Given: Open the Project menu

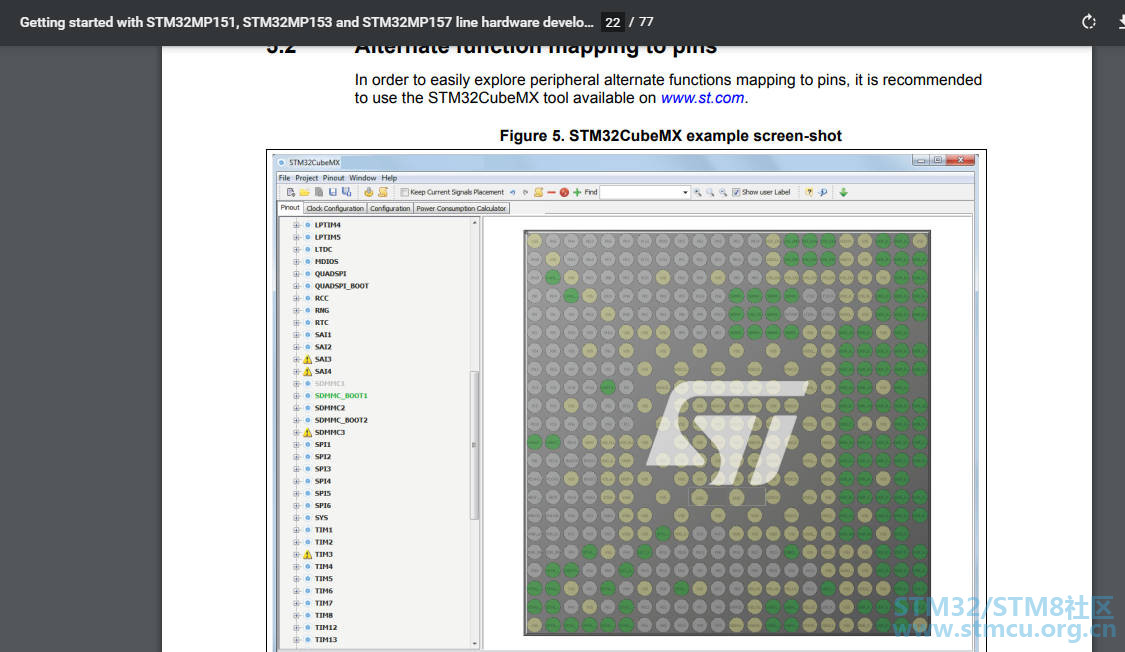Looking at the screenshot, I should [x=306, y=178].
